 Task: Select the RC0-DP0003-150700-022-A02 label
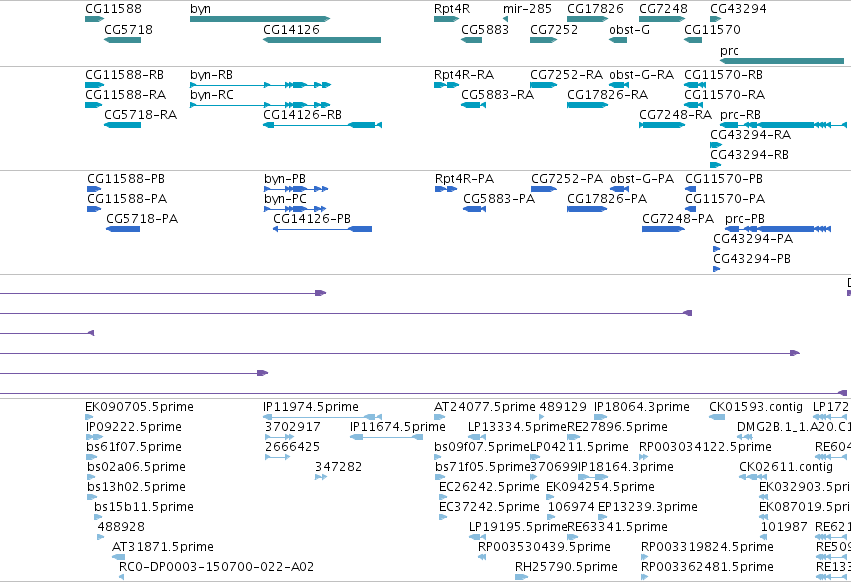point(216,567)
